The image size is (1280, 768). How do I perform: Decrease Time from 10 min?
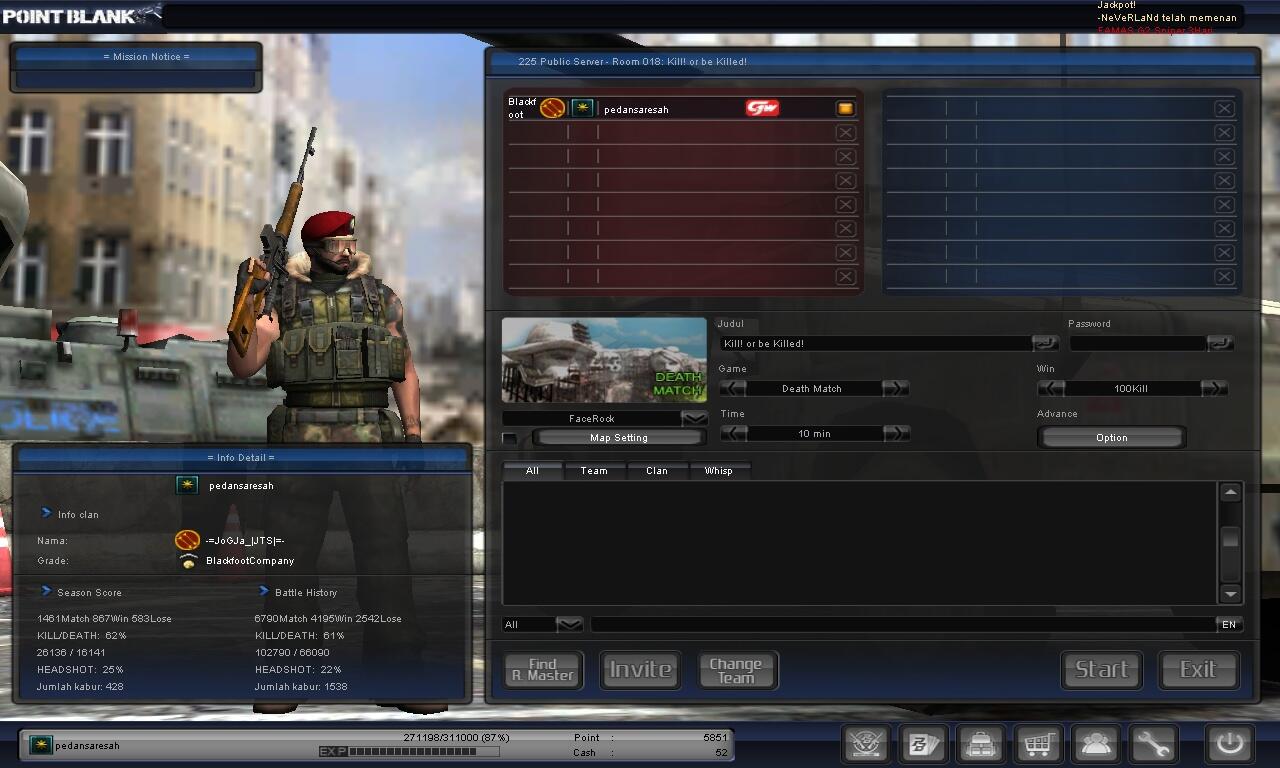click(733, 433)
